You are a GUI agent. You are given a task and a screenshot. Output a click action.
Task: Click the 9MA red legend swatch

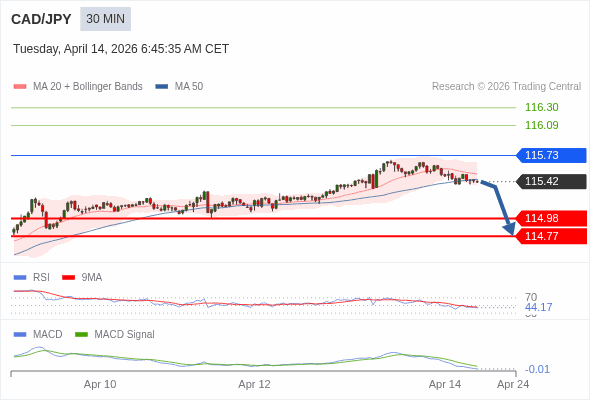coord(68,278)
